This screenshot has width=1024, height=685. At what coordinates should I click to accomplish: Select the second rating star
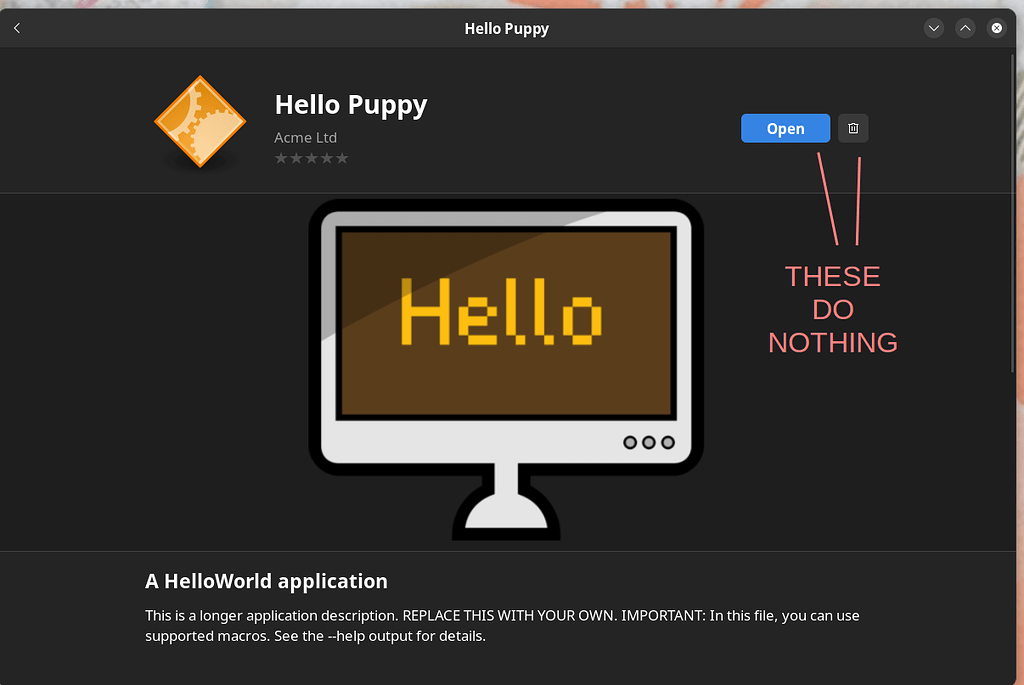click(296, 158)
